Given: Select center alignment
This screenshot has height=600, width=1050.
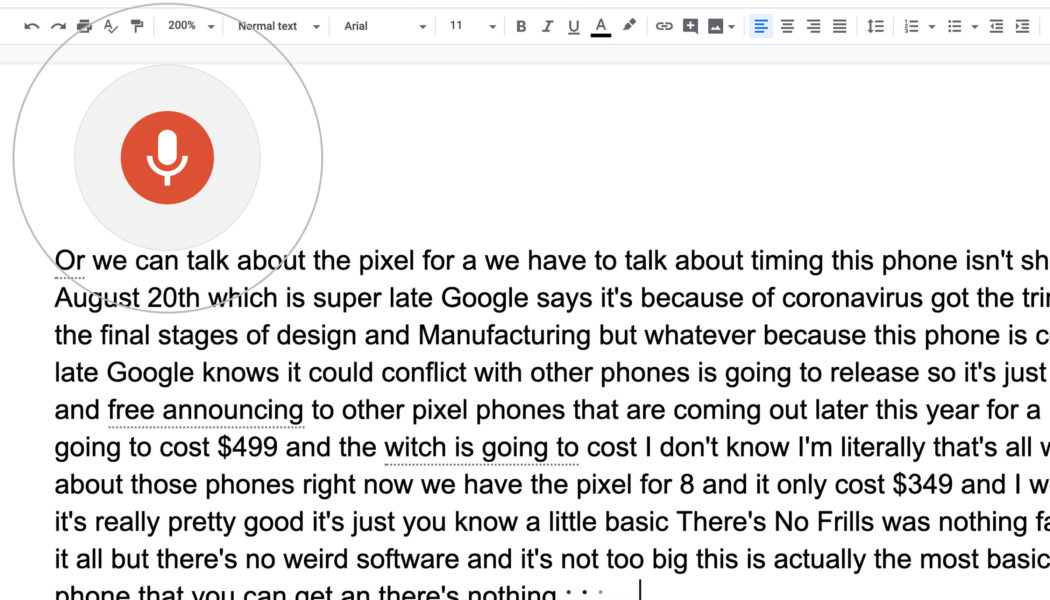Looking at the screenshot, I should pyautogui.click(x=787, y=26).
